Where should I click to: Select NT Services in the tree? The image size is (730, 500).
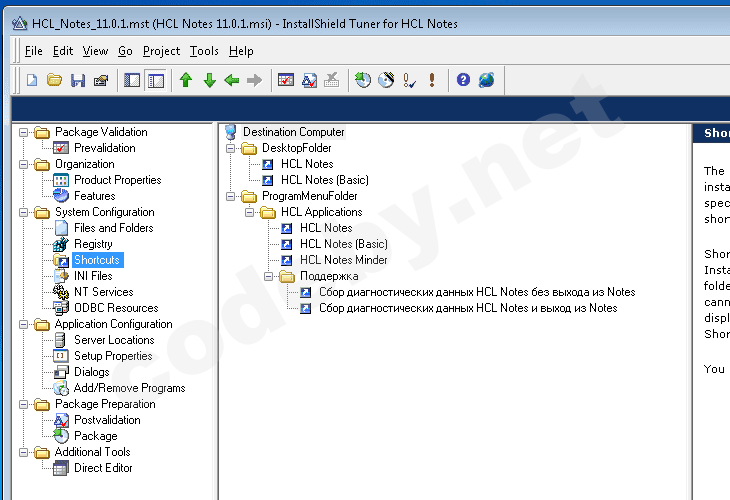(x=103, y=292)
